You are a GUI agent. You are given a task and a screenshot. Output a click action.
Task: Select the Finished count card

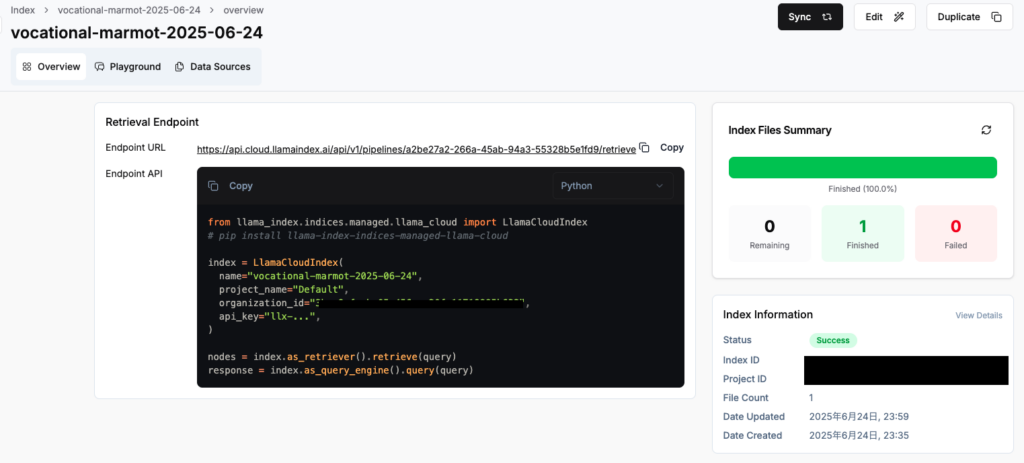(x=863, y=234)
